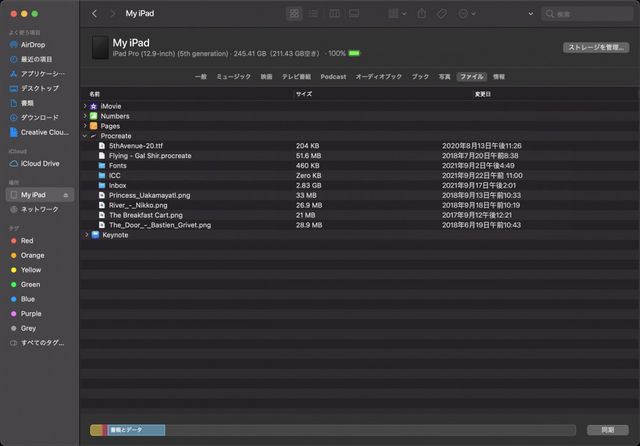Click the Tags toolbar icon
Viewport: 640px width, 446px height.
(442, 13)
